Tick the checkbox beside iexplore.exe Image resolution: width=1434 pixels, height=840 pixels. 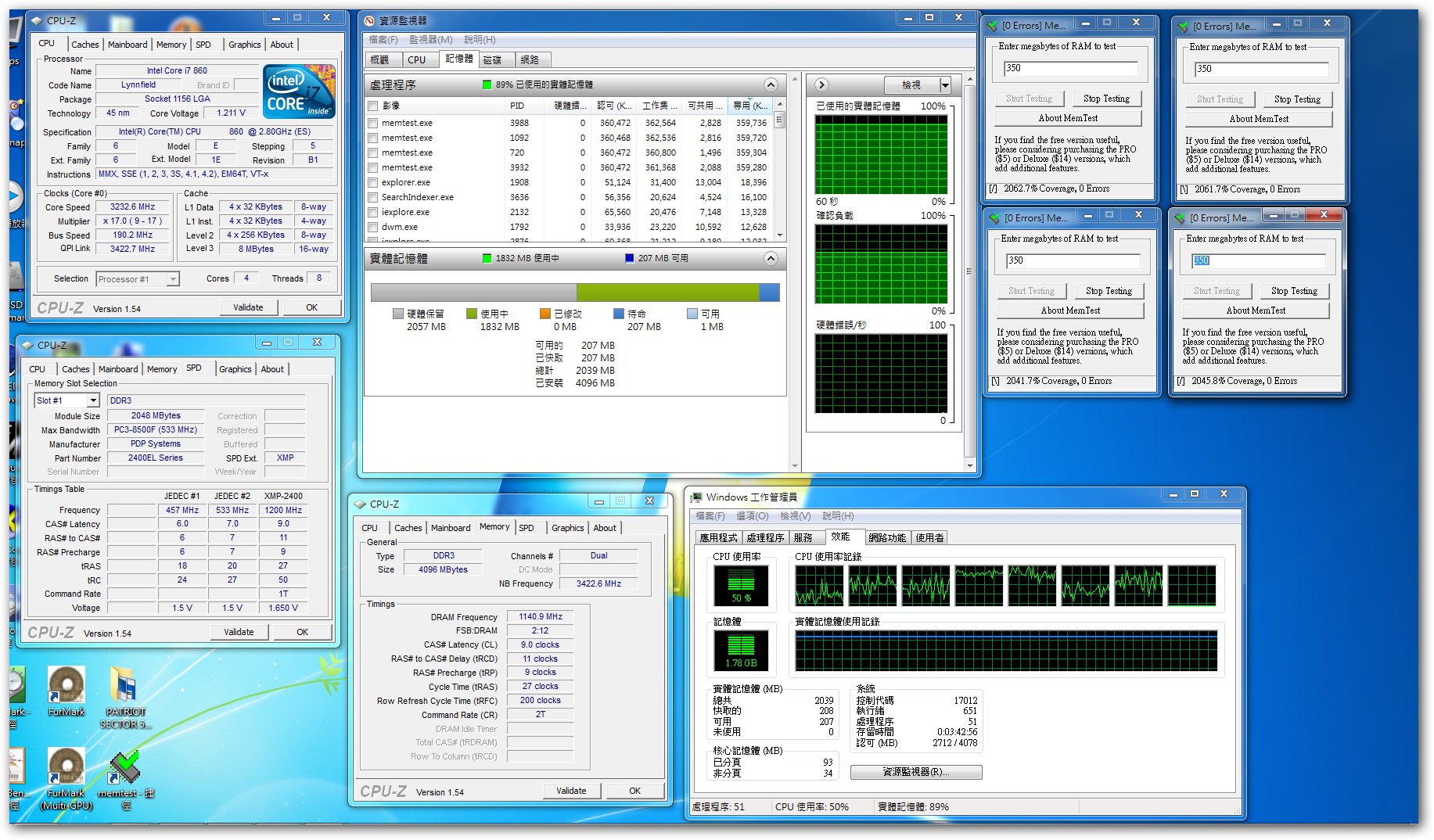[x=373, y=213]
